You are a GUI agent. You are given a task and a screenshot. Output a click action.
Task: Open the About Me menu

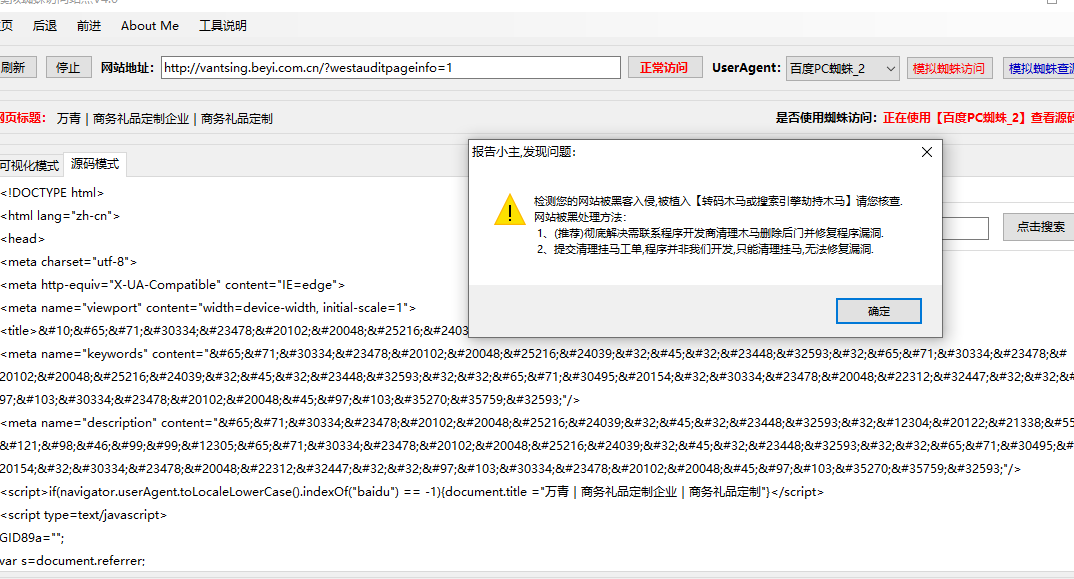(150, 26)
